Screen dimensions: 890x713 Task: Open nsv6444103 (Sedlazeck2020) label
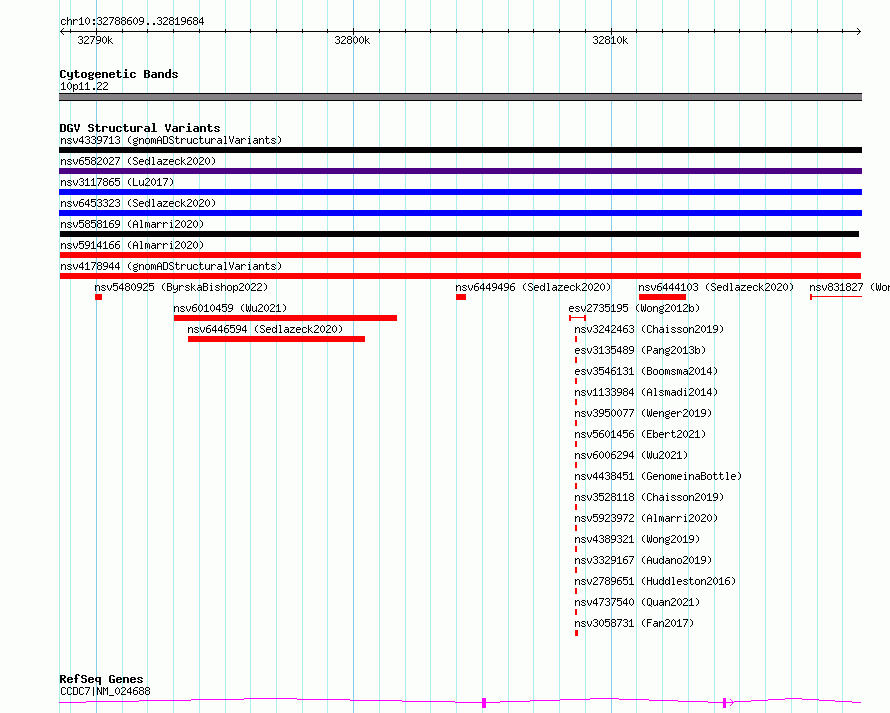(716, 287)
